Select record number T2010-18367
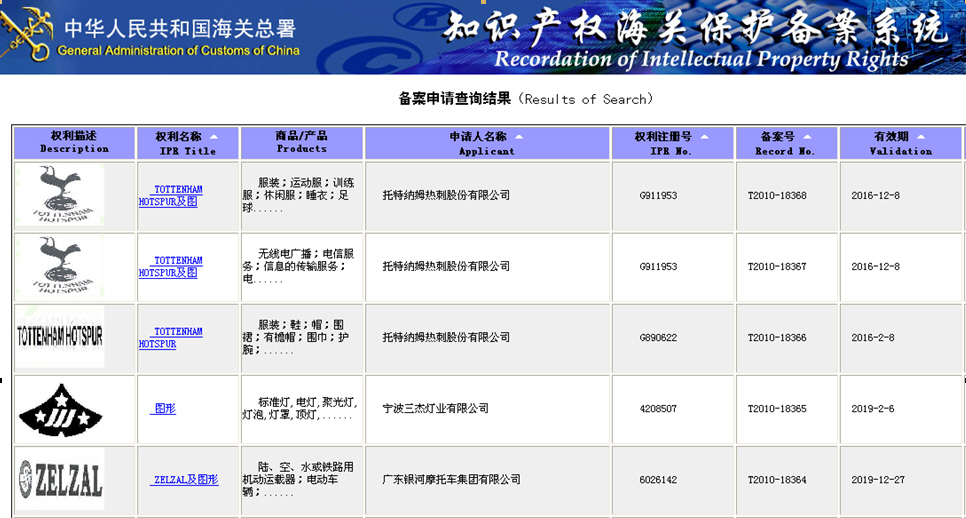The image size is (966, 518). tap(777, 267)
